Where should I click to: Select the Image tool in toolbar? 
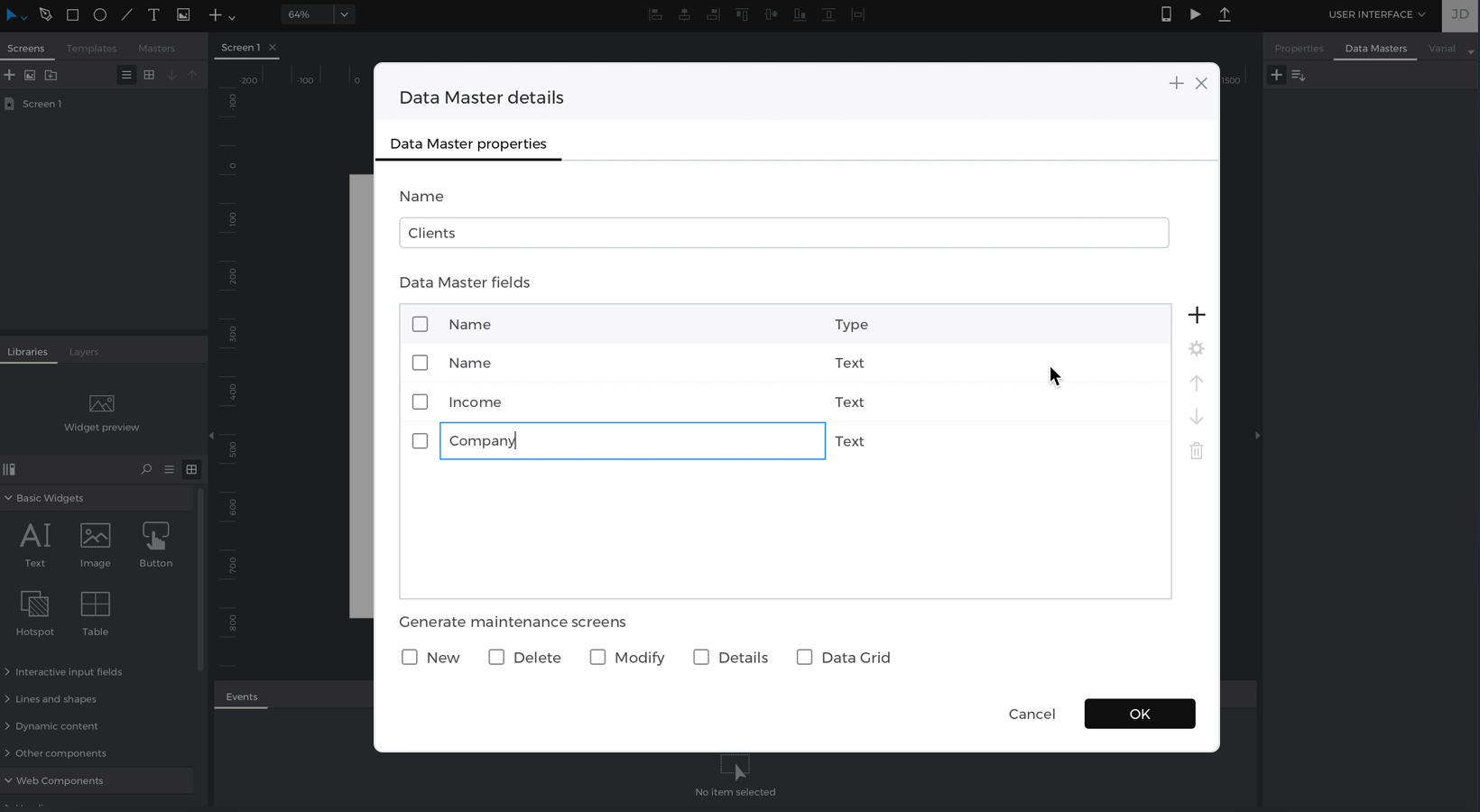tap(183, 14)
